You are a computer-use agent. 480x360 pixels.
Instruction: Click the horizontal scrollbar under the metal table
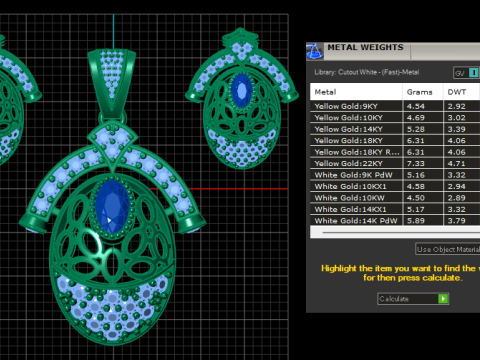(x=395, y=232)
